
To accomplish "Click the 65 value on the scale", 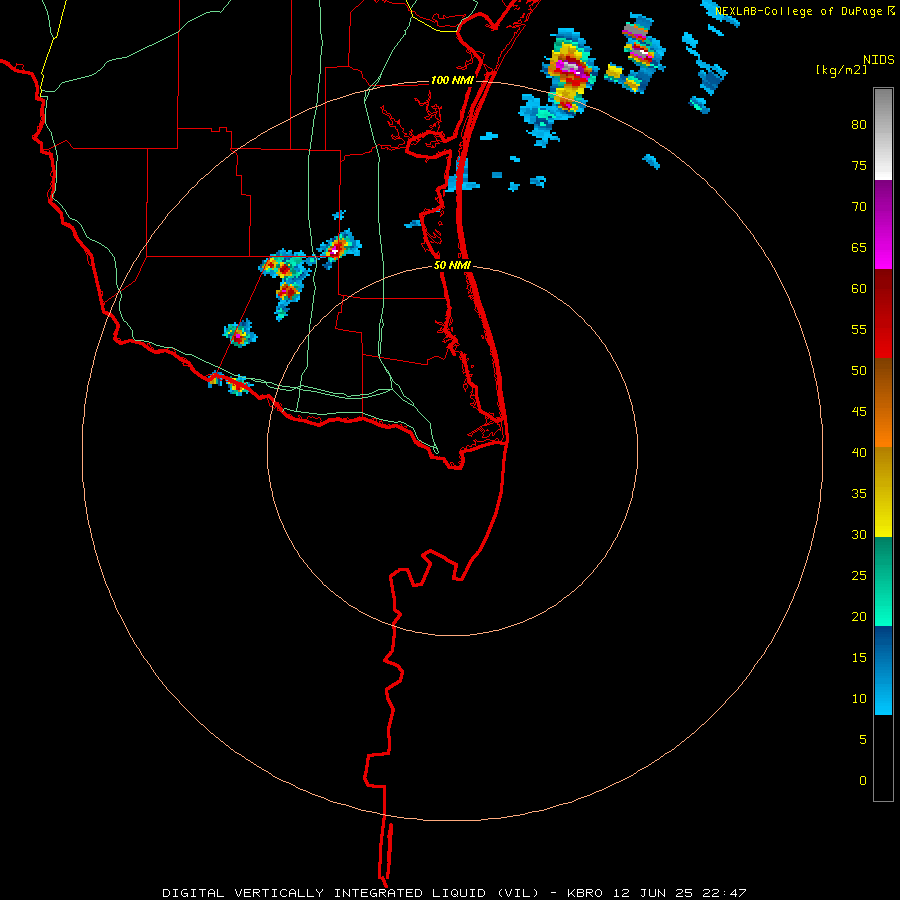I will click(859, 247).
